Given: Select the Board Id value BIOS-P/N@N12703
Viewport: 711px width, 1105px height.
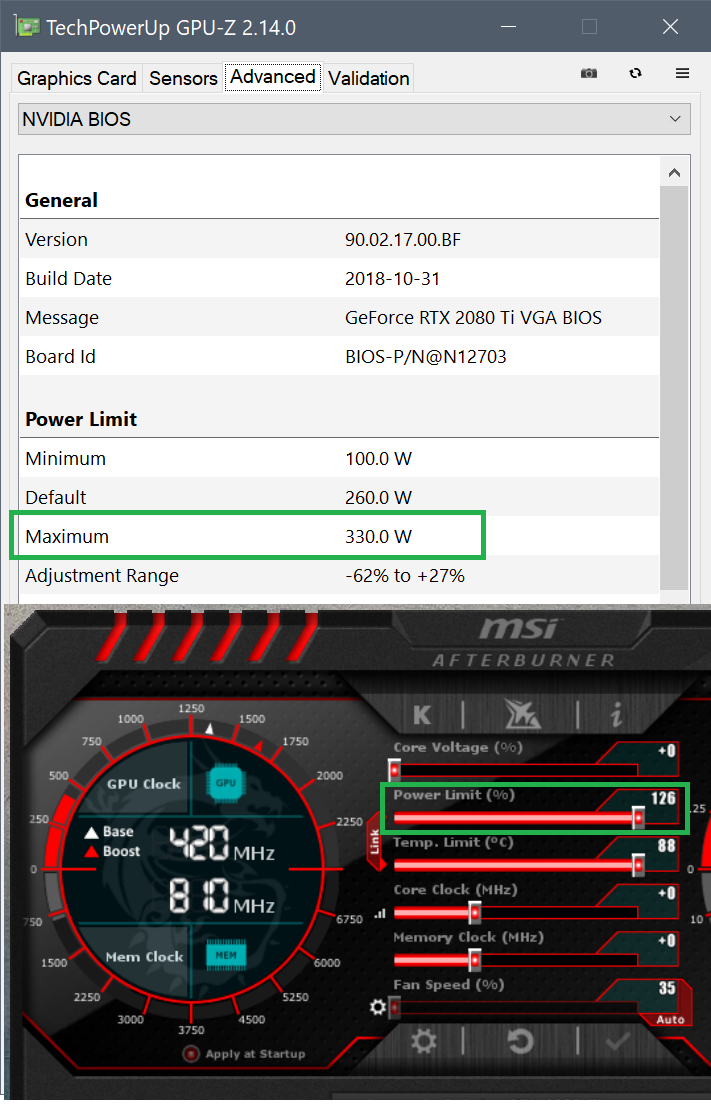Looking at the screenshot, I should (426, 357).
